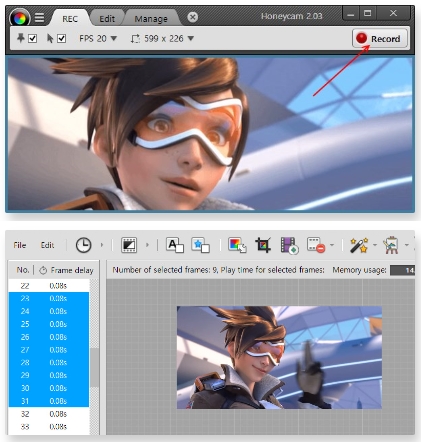Open the color filter resize icon
Screen dimensions: 421x442
(237, 245)
